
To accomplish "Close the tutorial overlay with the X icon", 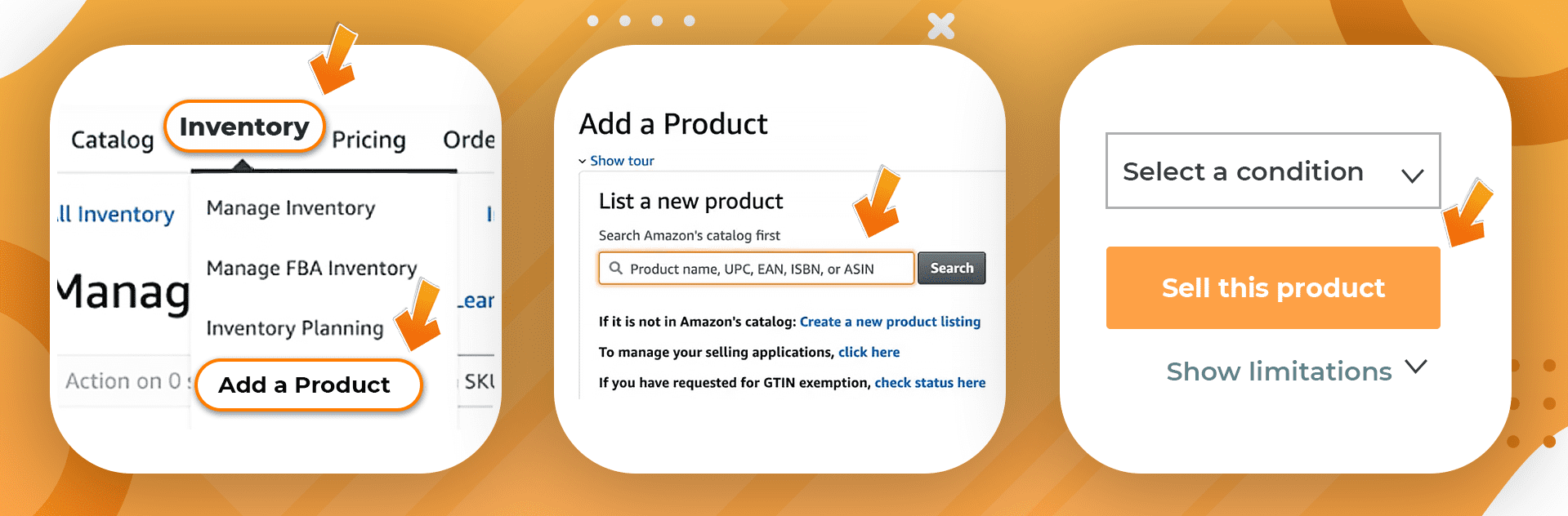I will point(940,25).
